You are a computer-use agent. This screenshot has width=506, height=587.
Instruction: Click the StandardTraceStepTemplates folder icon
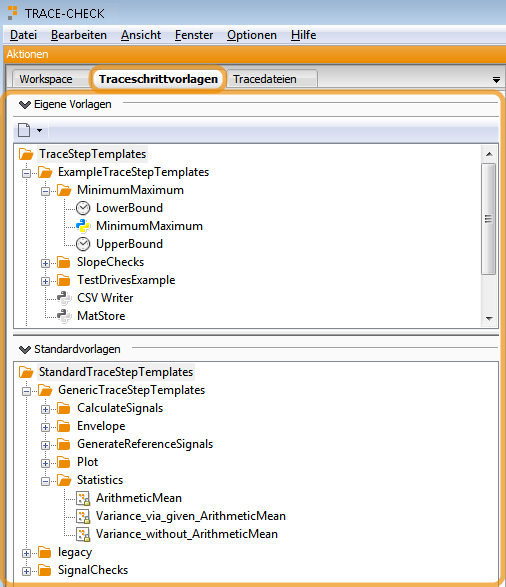[x=26, y=372]
